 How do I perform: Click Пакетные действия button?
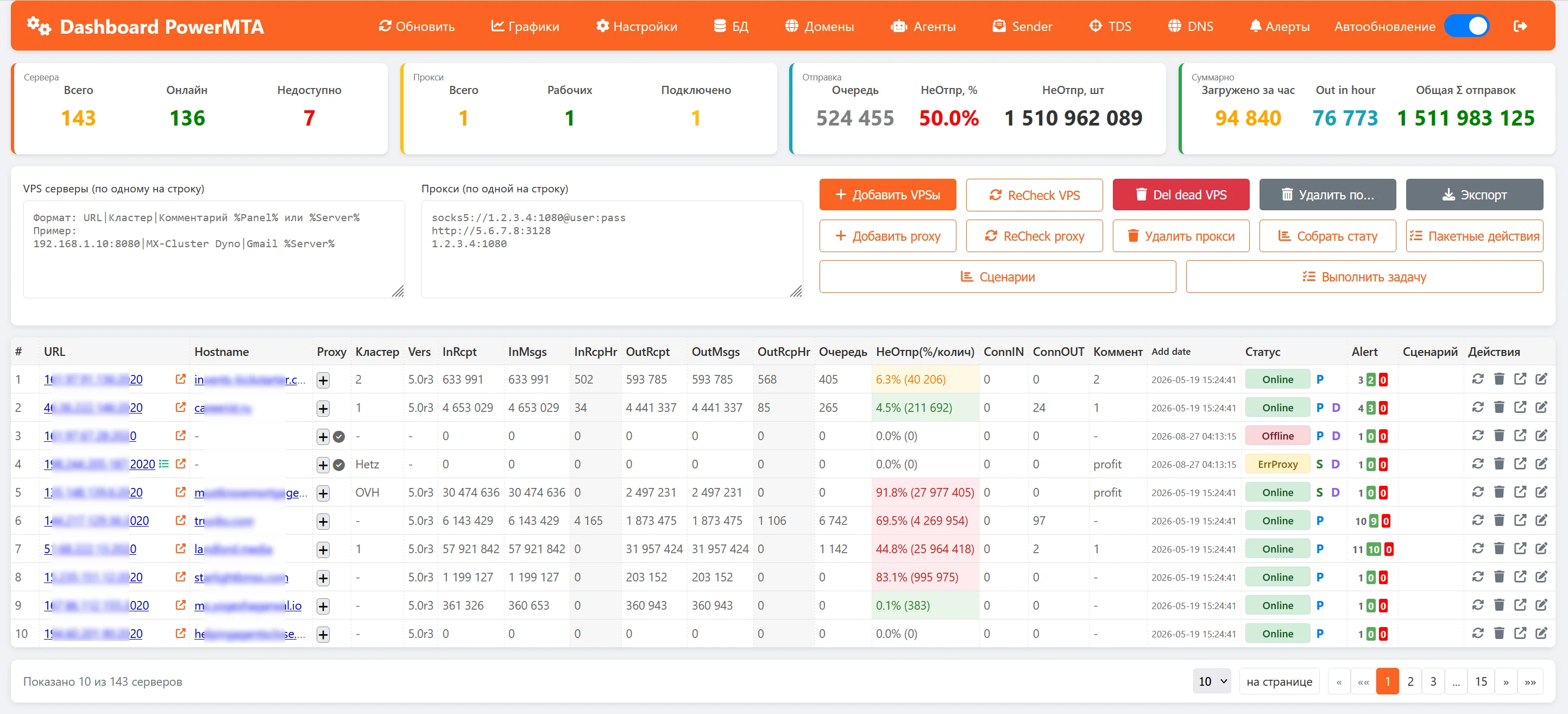pyautogui.click(x=1474, y=236)
